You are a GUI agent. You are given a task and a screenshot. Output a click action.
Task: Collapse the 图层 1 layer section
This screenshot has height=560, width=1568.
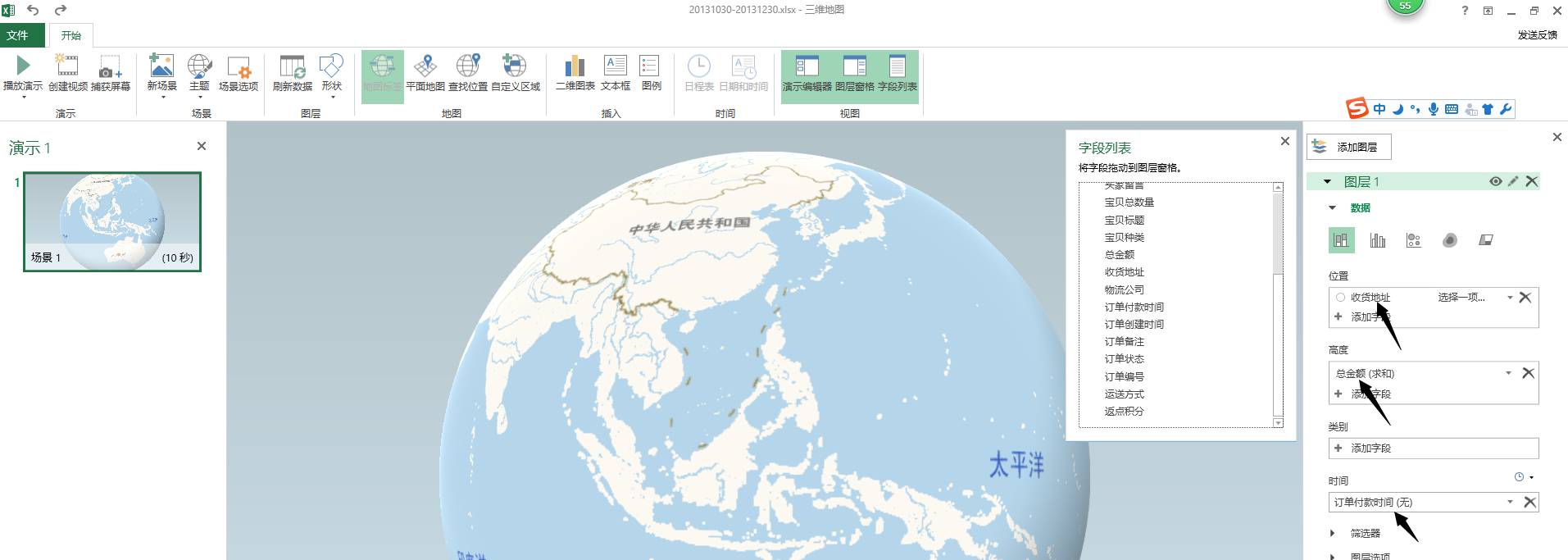coord(1327,181)
